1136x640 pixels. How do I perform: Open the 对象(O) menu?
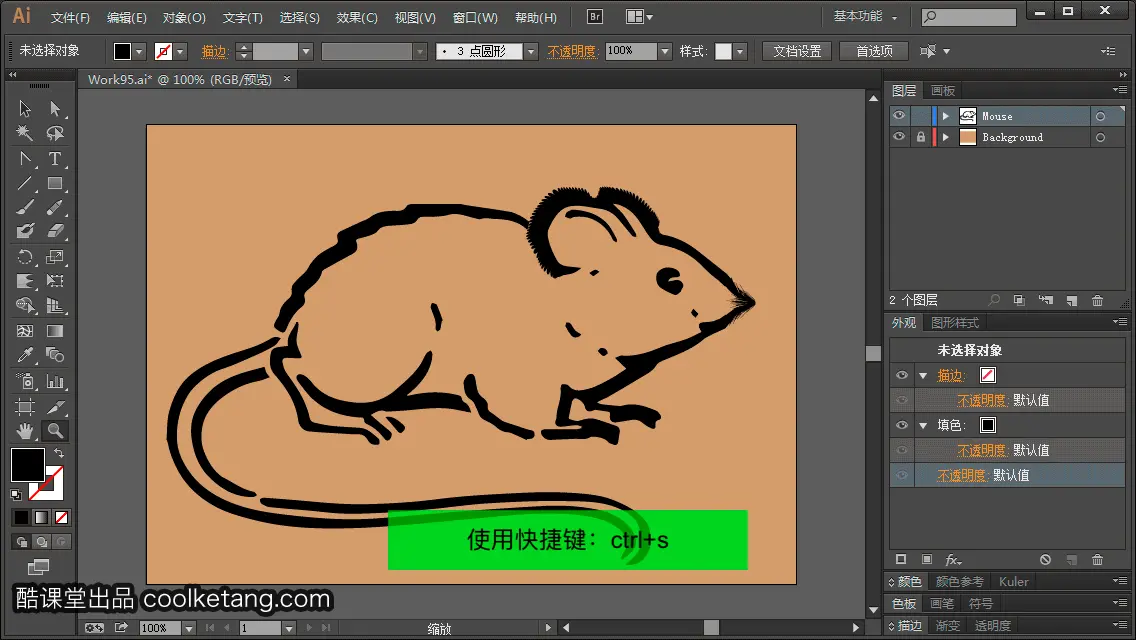[x=184, y=17]
